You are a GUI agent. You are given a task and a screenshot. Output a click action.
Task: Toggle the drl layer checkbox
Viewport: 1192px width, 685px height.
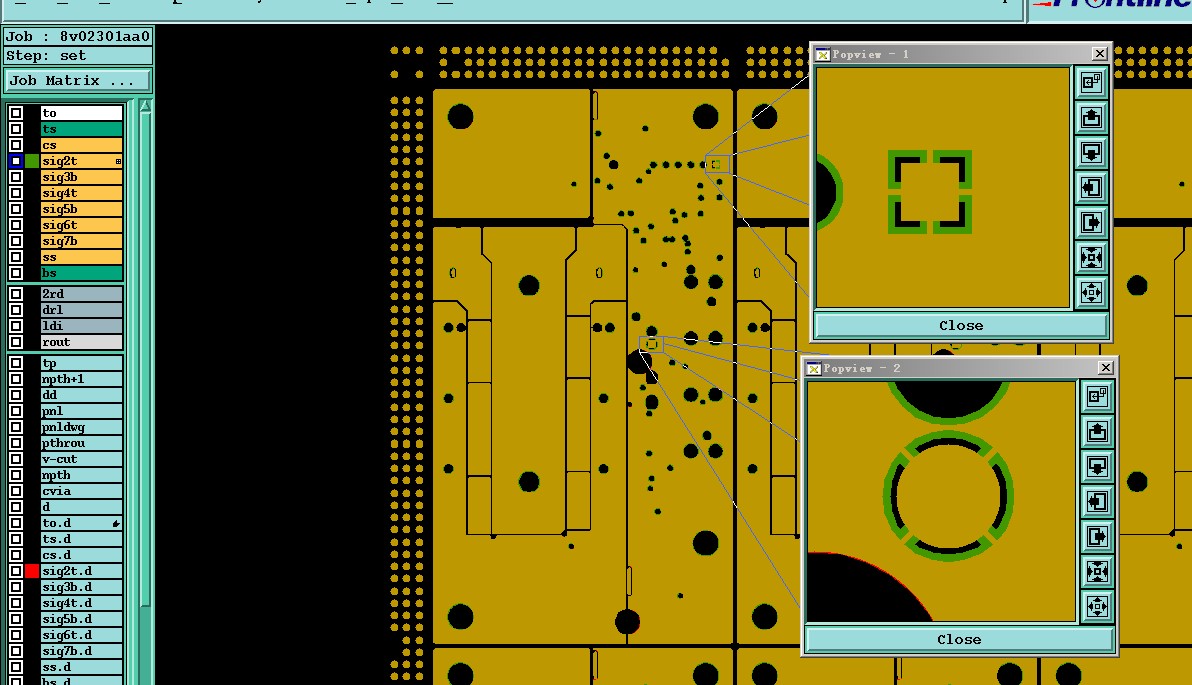click(16, 309)
